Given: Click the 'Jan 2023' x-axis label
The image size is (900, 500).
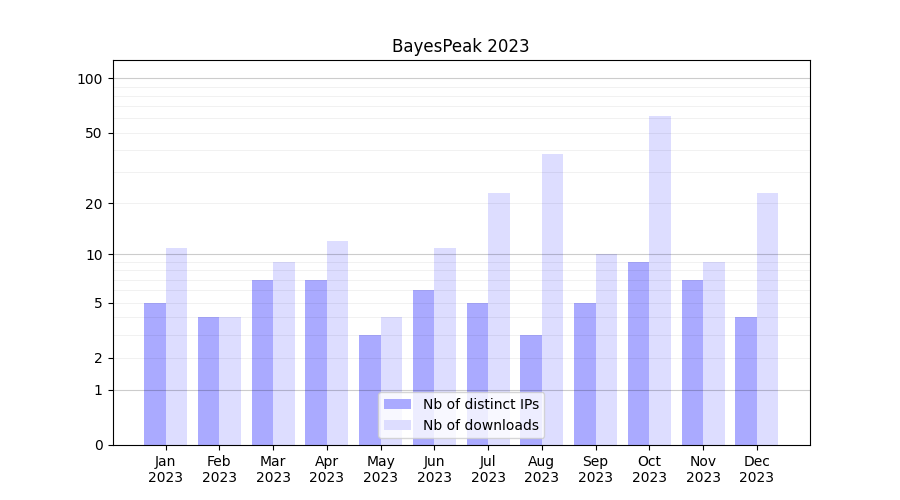Looking at the screenshot, I should coord(166,469).
